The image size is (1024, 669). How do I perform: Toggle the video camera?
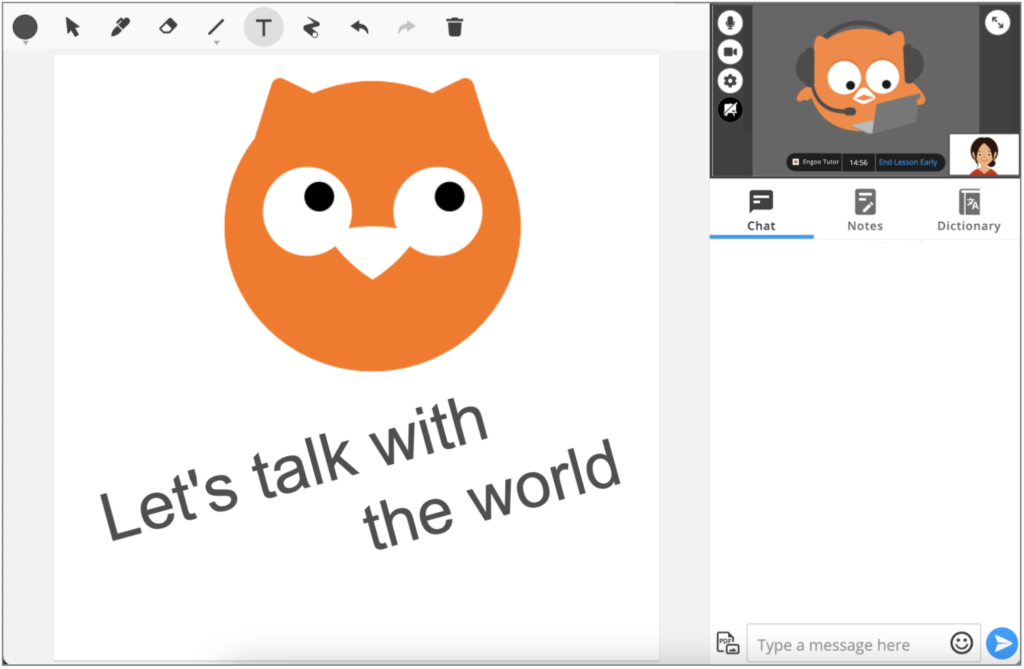730,52
